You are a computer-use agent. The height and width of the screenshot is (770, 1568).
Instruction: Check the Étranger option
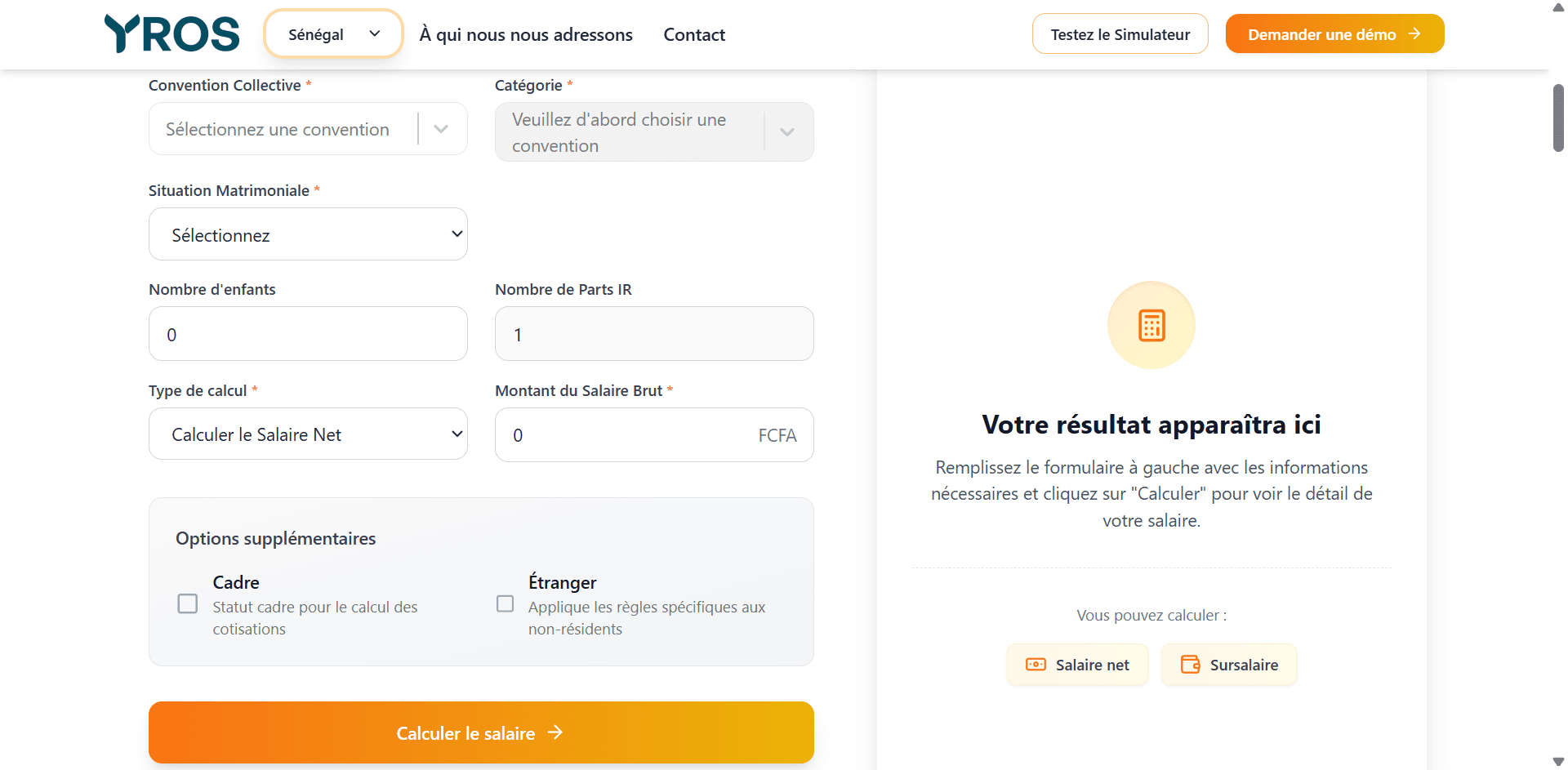pyautogui.click(x=505, y=603)
